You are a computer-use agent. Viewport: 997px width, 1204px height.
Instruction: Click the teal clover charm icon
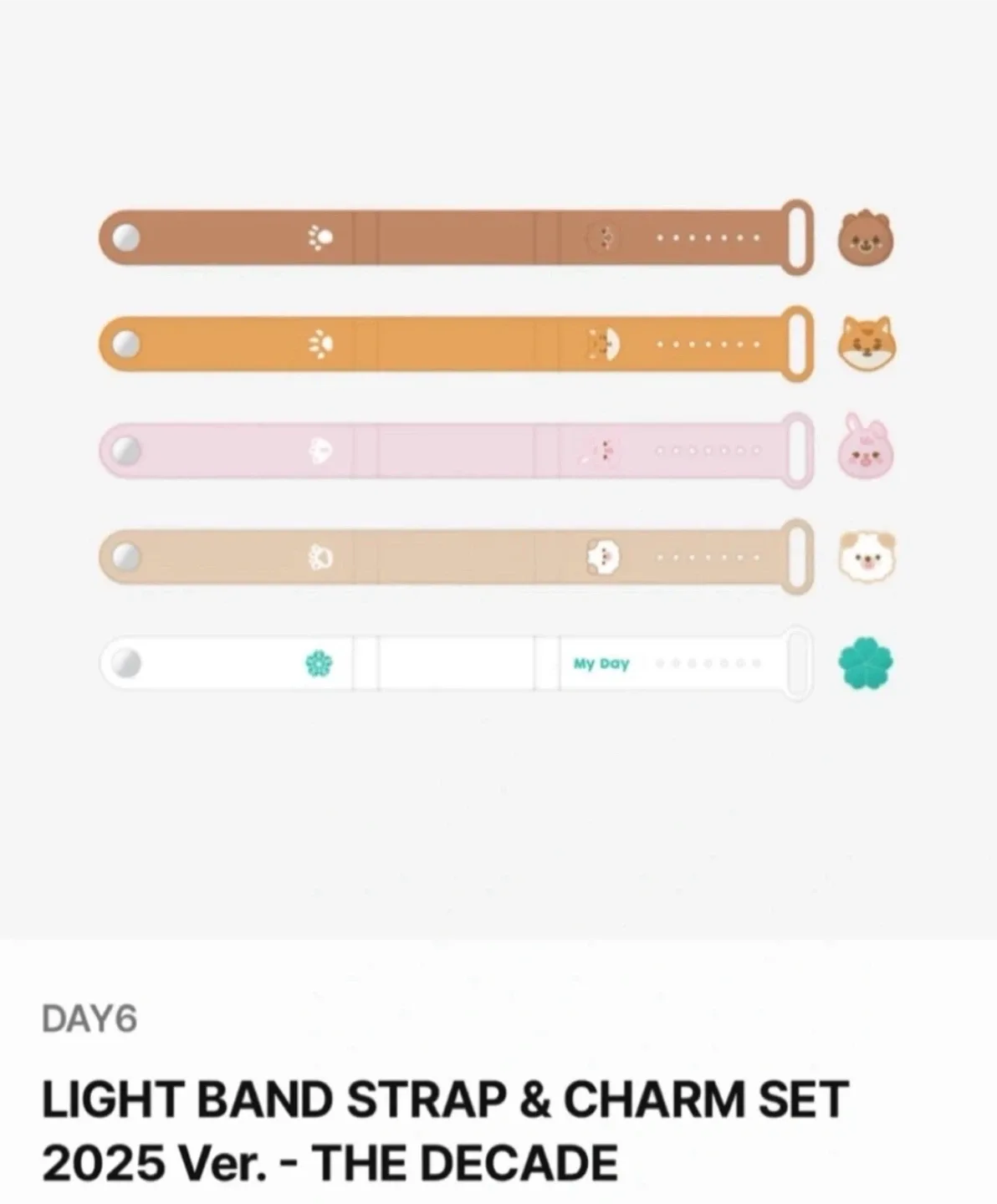(866, 665)
